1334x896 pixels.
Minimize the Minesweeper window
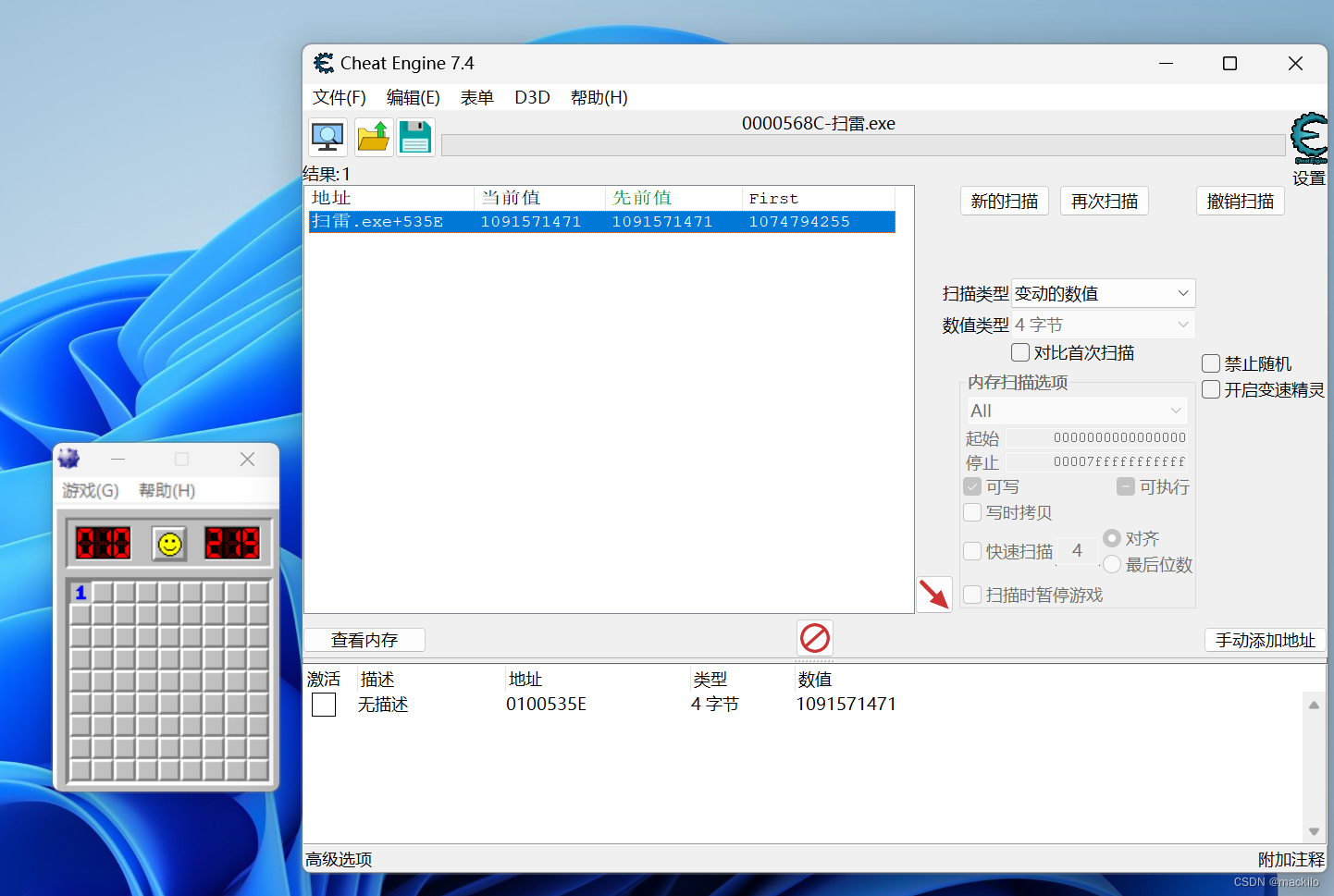(x=117, y=460)
